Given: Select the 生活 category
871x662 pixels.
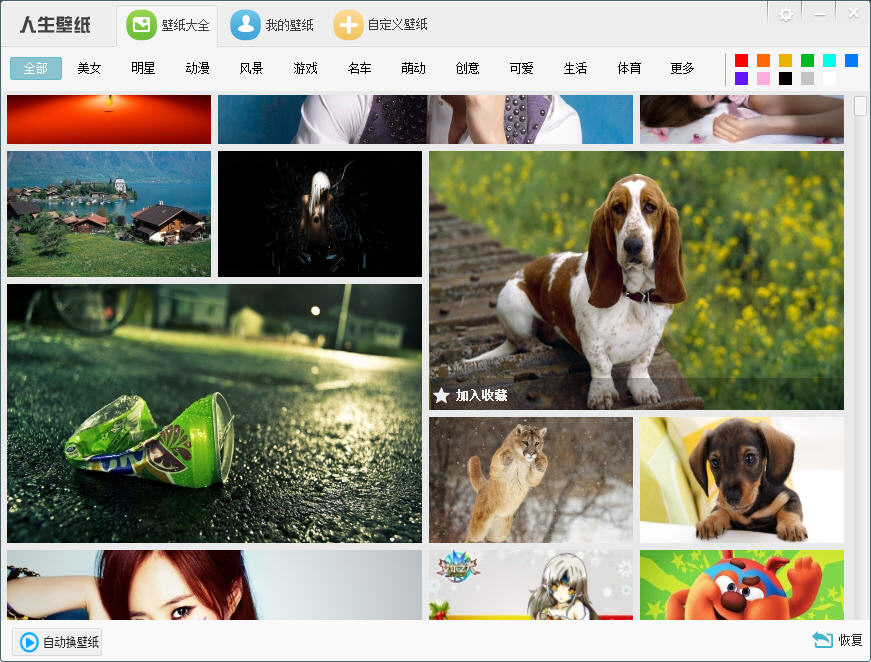Looking at the screenshot, I should pyautogui.click(x=575, y=68).
